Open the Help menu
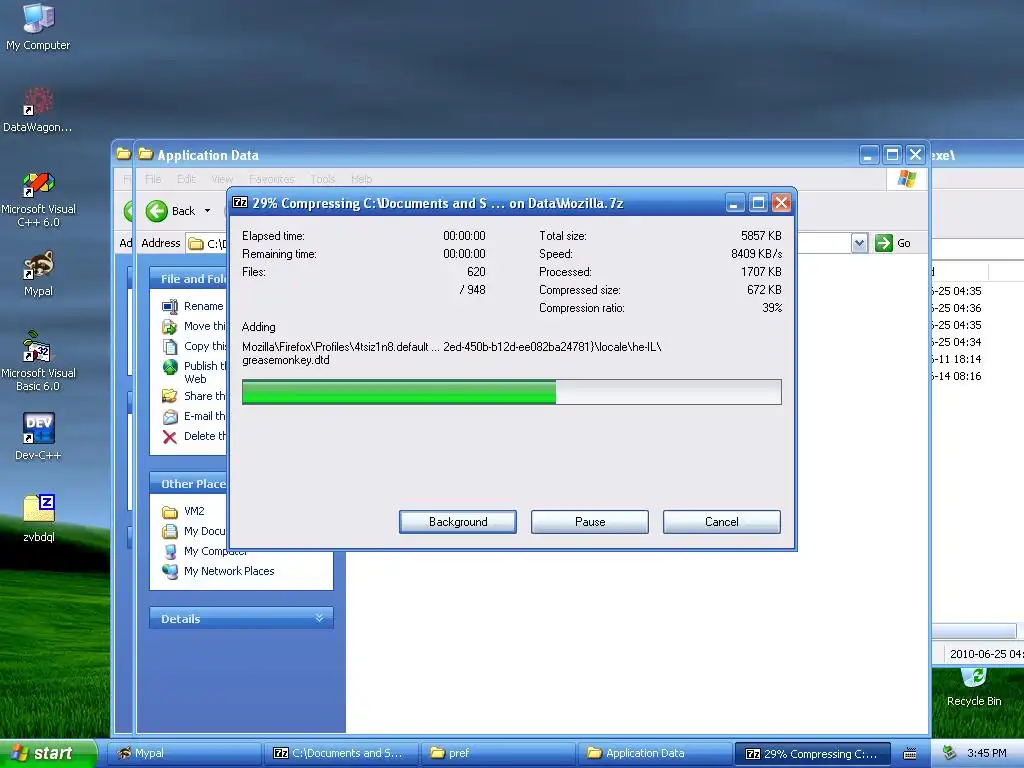This screenshot has height=768, width=1024. point(361,179)
